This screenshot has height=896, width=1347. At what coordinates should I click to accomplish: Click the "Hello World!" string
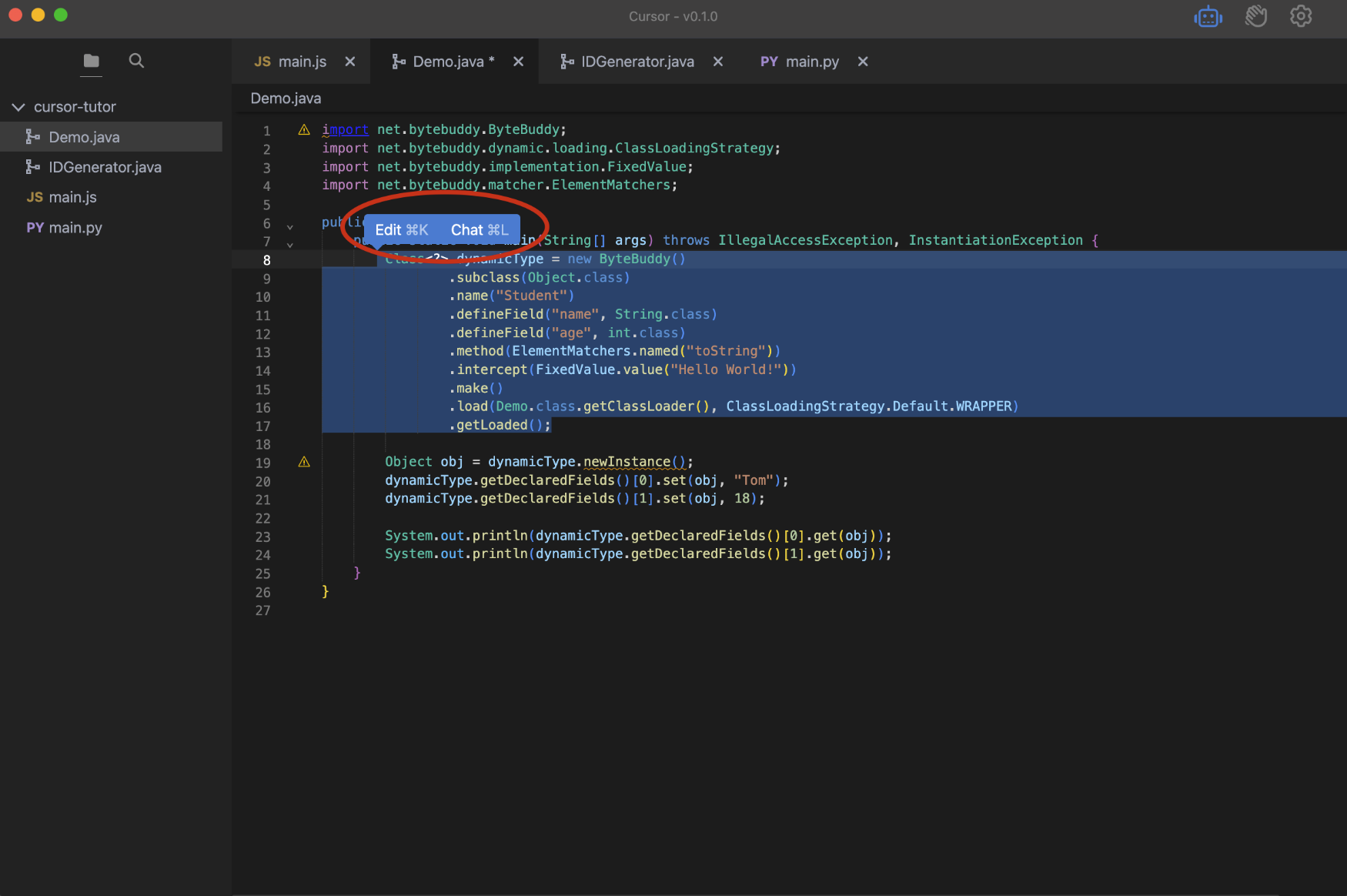point(726,369)
